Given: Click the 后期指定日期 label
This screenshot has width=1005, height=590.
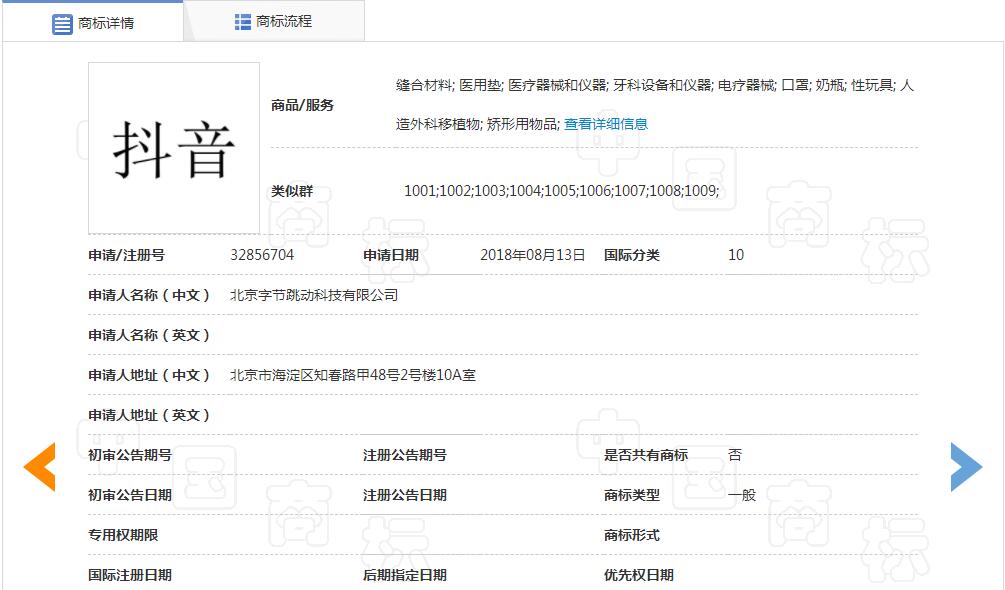Looking at the screenshot, I should pos(405,575).
